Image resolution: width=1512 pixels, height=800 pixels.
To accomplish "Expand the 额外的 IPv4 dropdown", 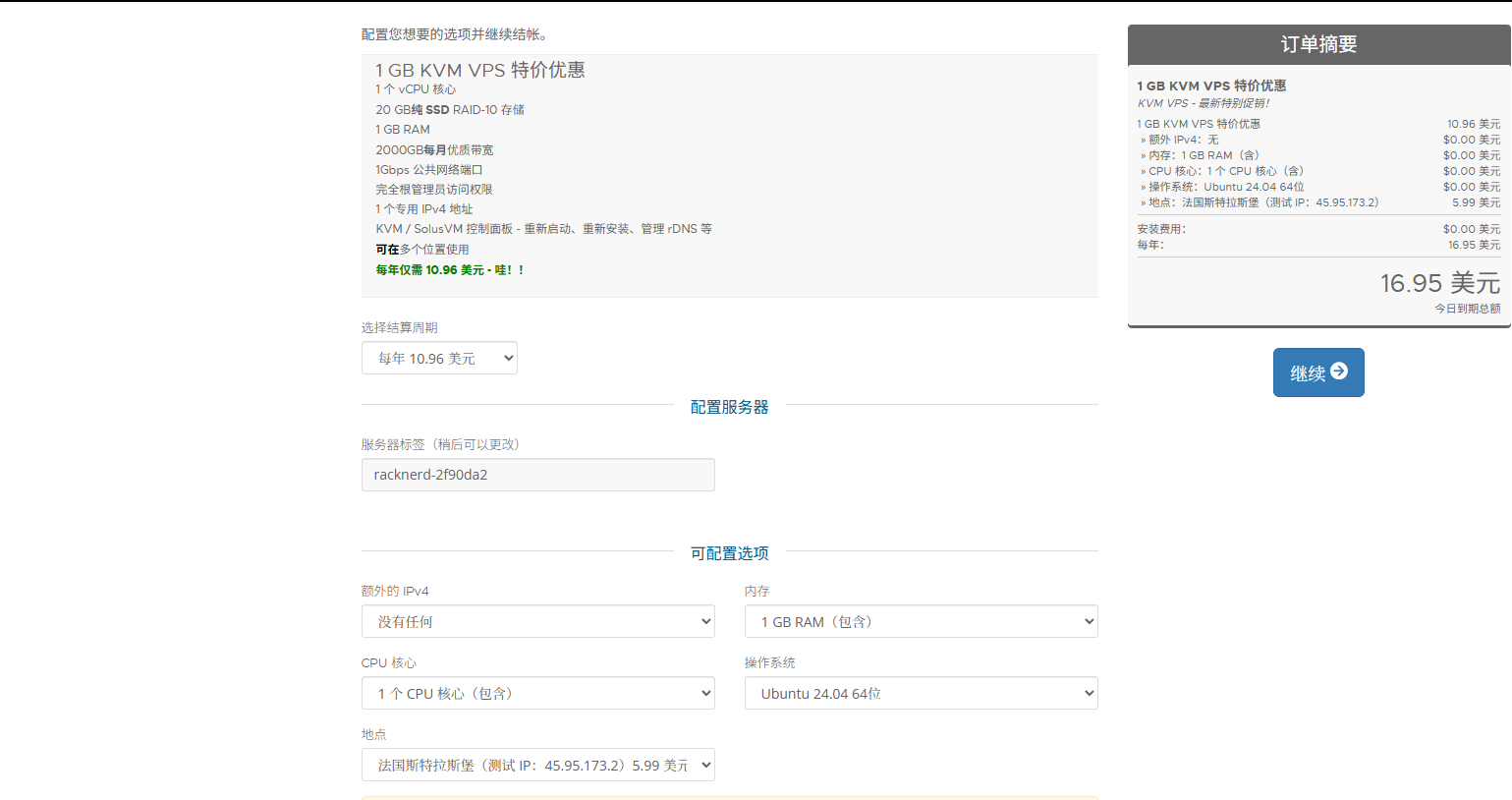I will click(x=537, y=622).
